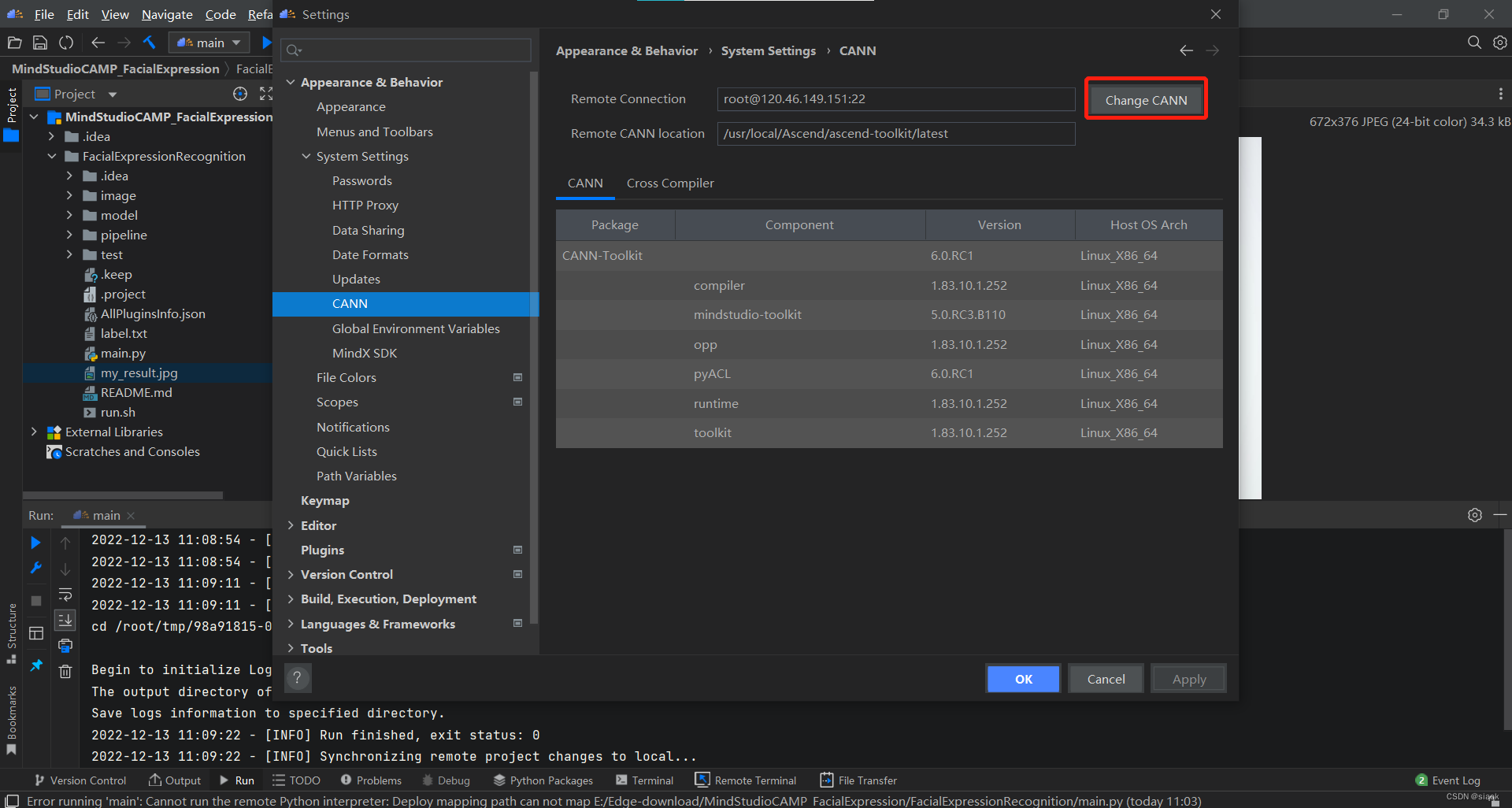Click the Change CANN button
This screenshot has height=808, width=1512.
[x=1146, y=99]
